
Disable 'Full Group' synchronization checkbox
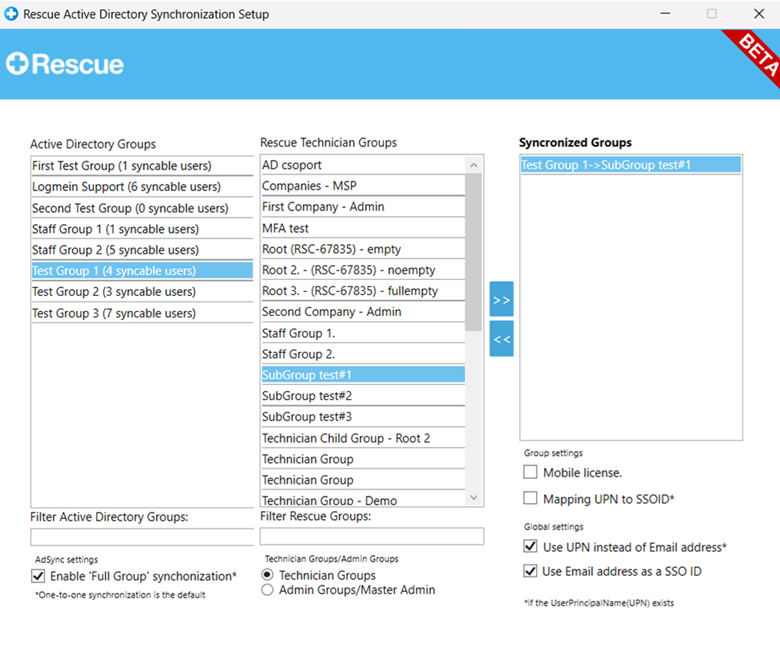pyautogui.click(x=38, y=576)
